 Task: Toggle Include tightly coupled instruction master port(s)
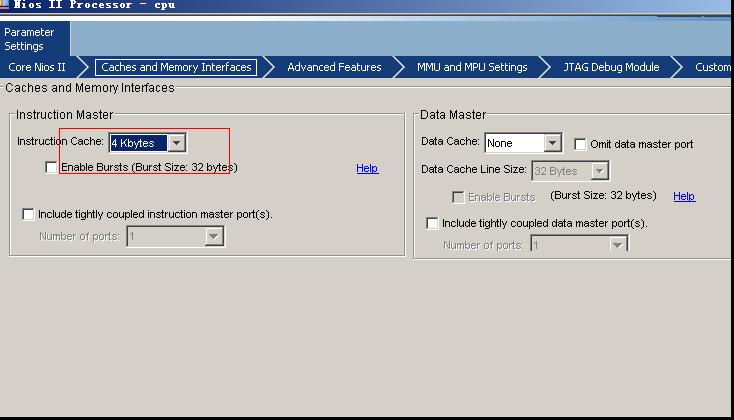(28, 214)
